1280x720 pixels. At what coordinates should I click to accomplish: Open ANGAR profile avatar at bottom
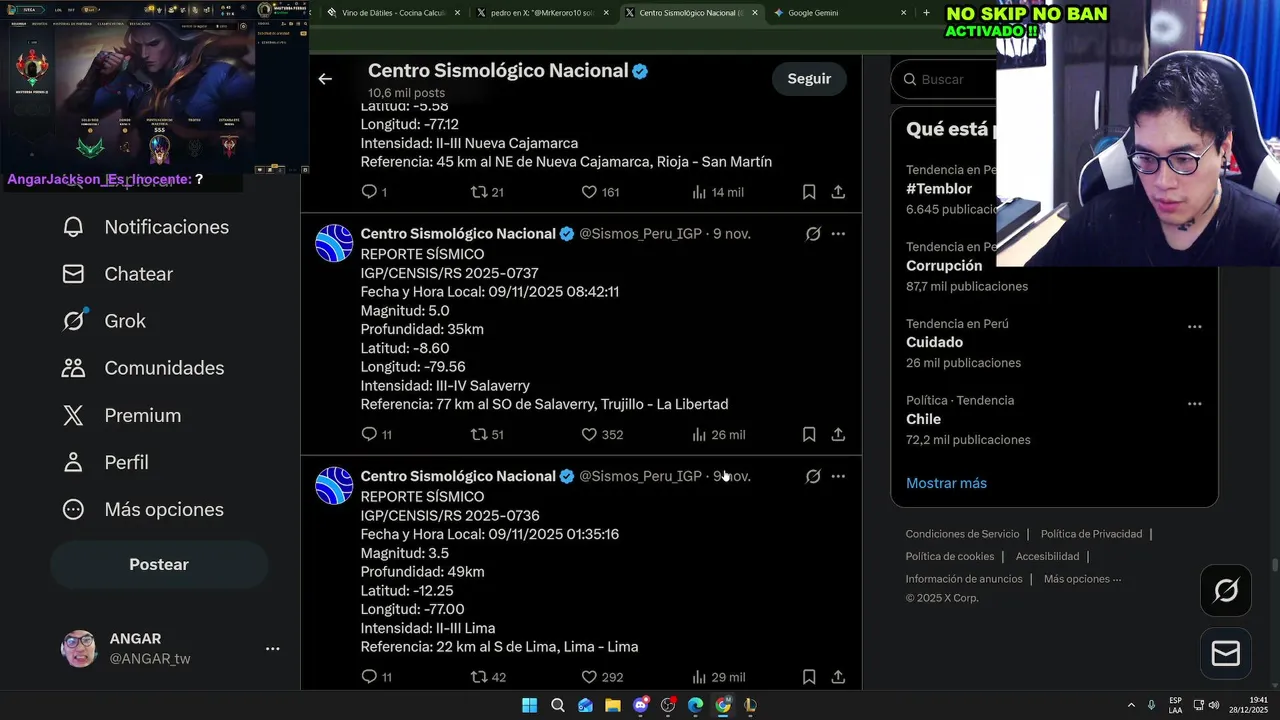coord(79,649)
